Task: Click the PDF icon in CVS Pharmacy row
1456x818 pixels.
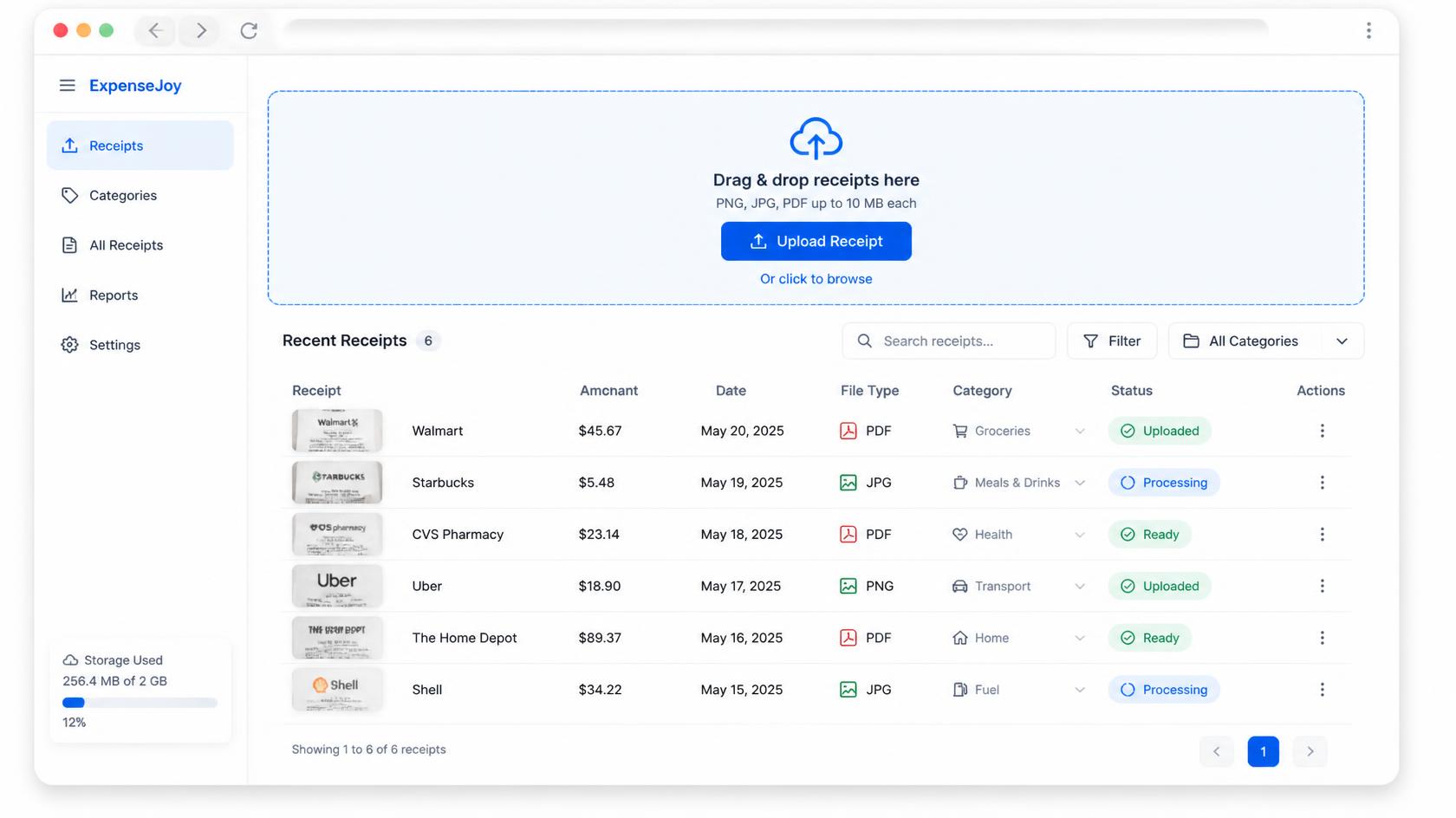Action: coord(848,535)
